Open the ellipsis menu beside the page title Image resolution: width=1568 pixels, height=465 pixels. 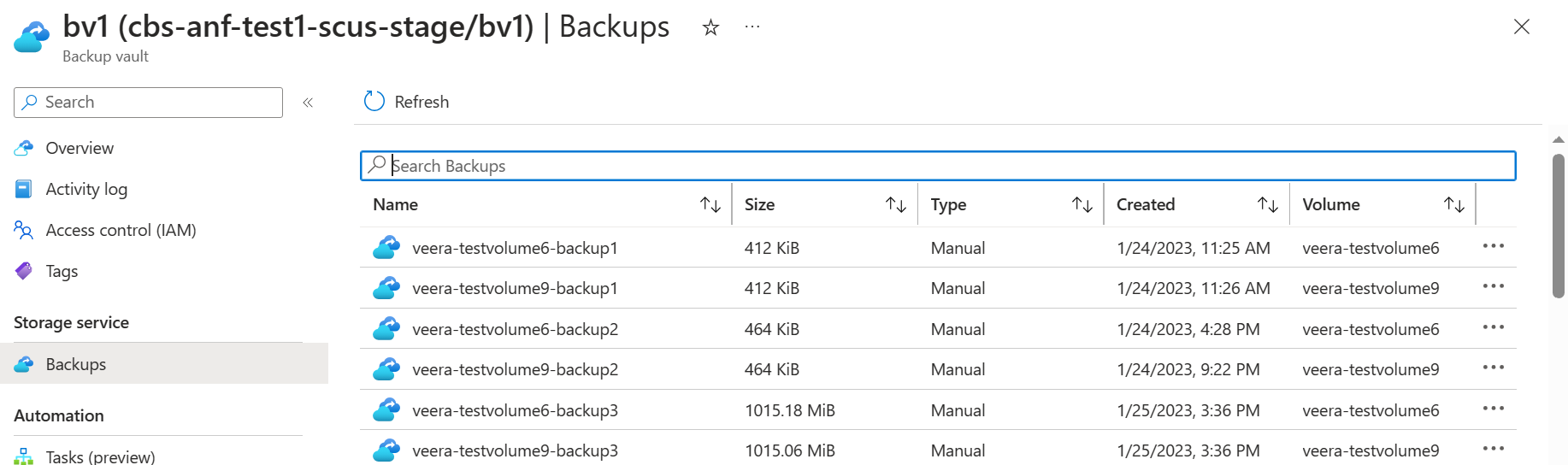coord(752,26)
